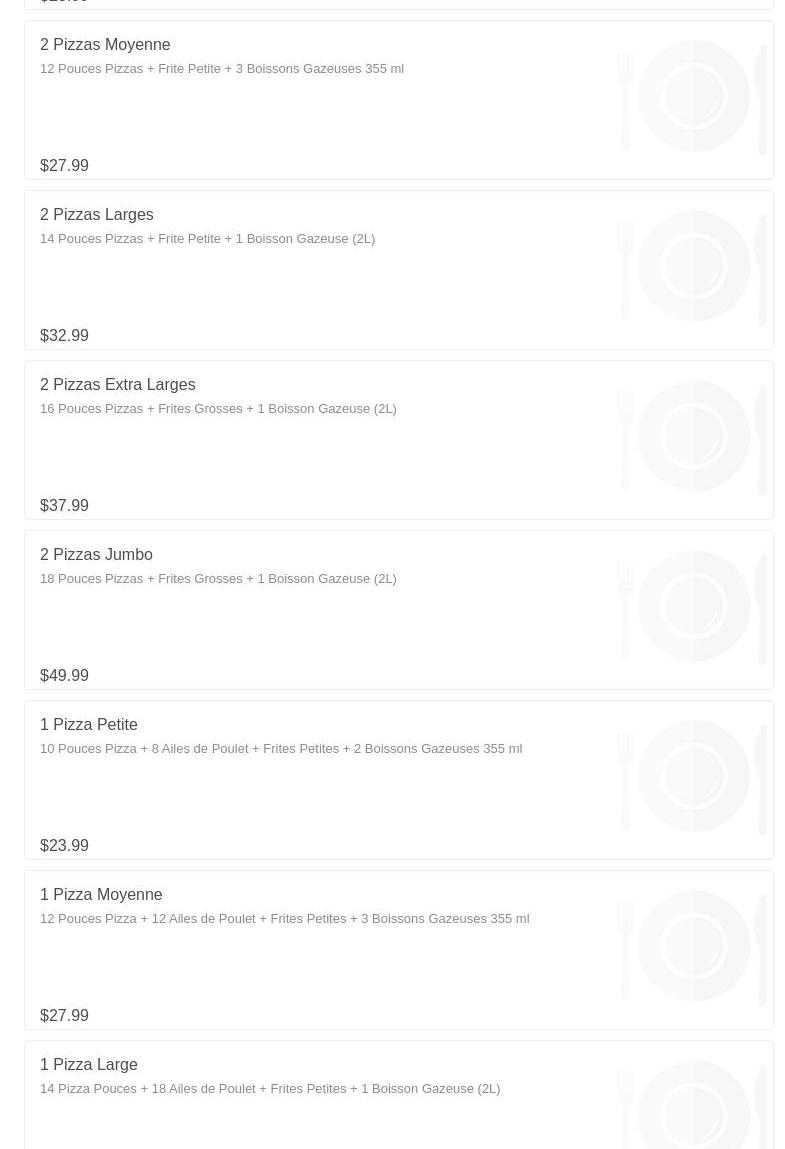Viewport: 785px width, 1149px height.
Task: Click the plate icon beside 2 Pizzas Jumbo
Action: pos(693,607)
